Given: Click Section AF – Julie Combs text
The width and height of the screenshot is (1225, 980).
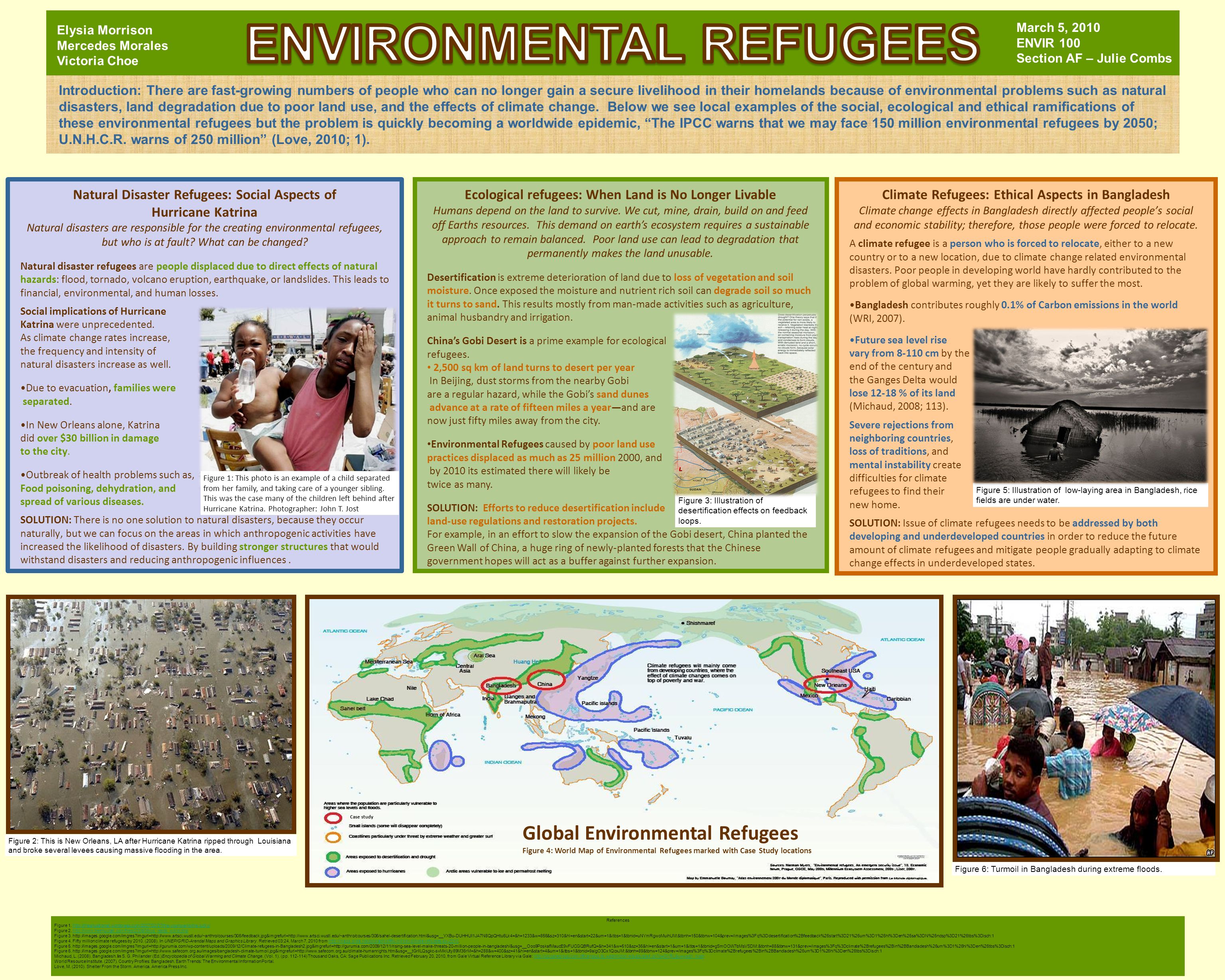Looking at the screenshot, I should pos(1094,59).
